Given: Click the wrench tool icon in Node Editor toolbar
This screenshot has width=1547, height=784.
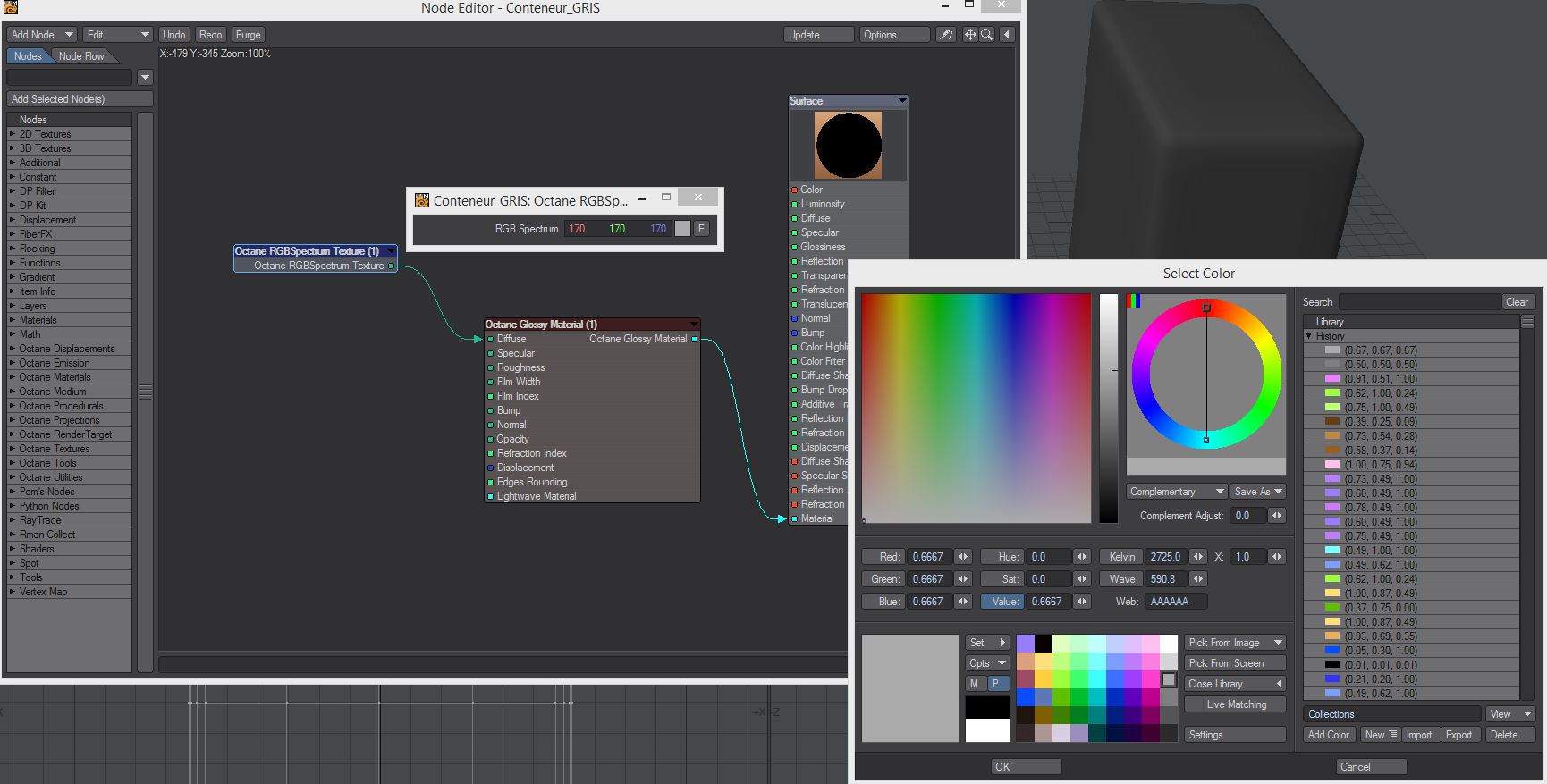Looking at the screenshot, I should pyautogui.click(x=945, y=35).
